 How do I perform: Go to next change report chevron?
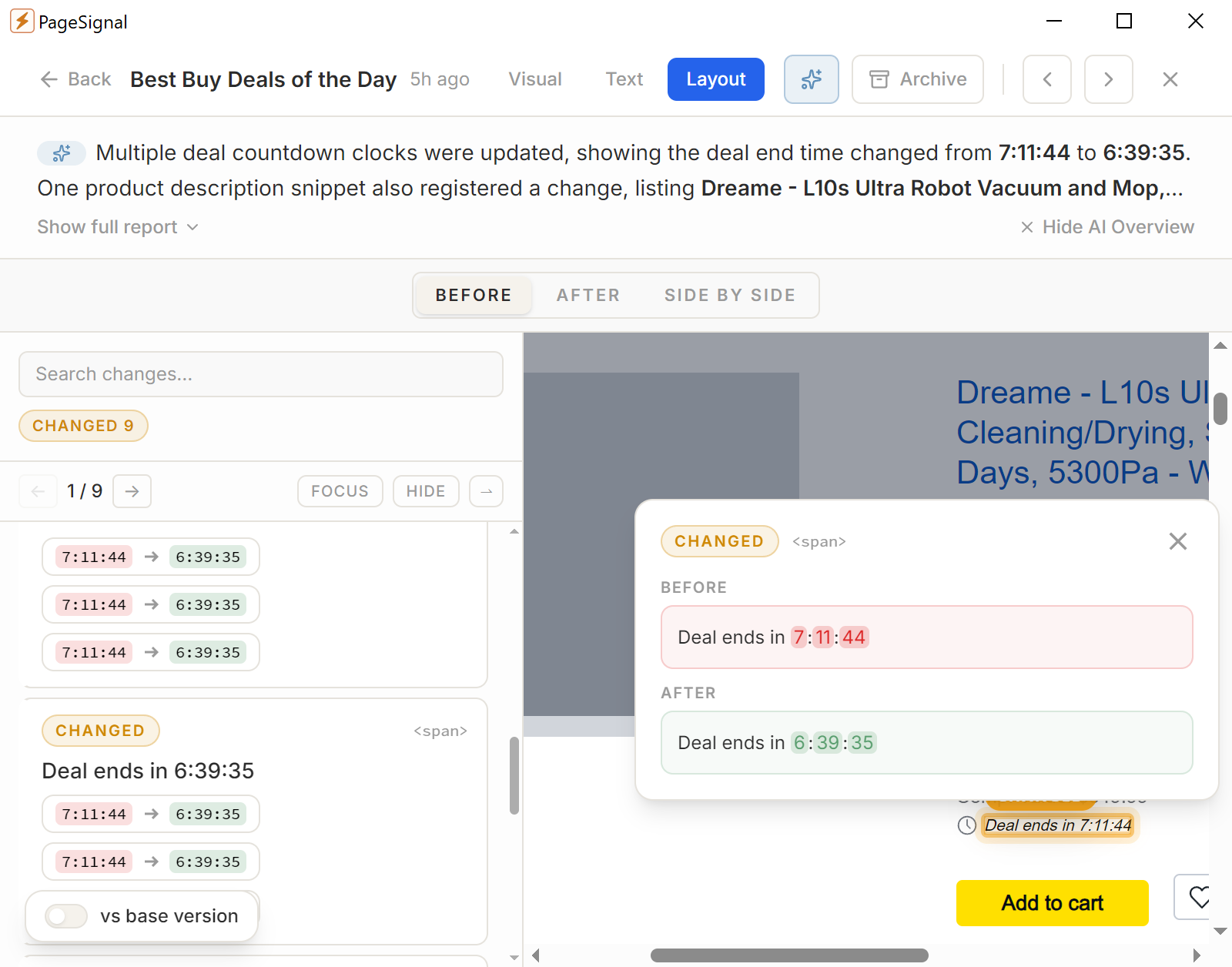click(1109, 79)
